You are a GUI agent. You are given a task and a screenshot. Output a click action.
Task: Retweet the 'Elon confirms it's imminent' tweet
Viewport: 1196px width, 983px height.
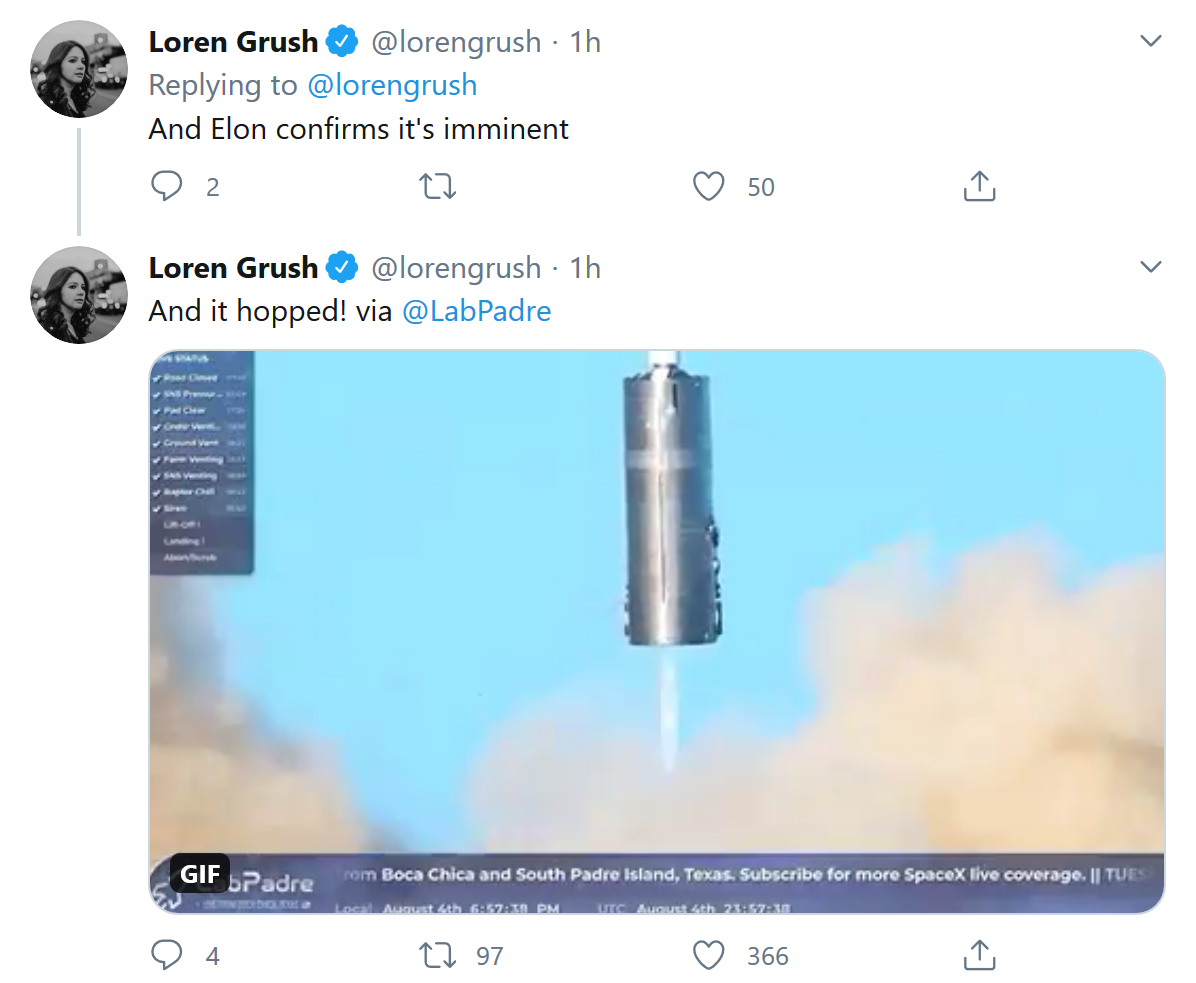pos(439,187)
